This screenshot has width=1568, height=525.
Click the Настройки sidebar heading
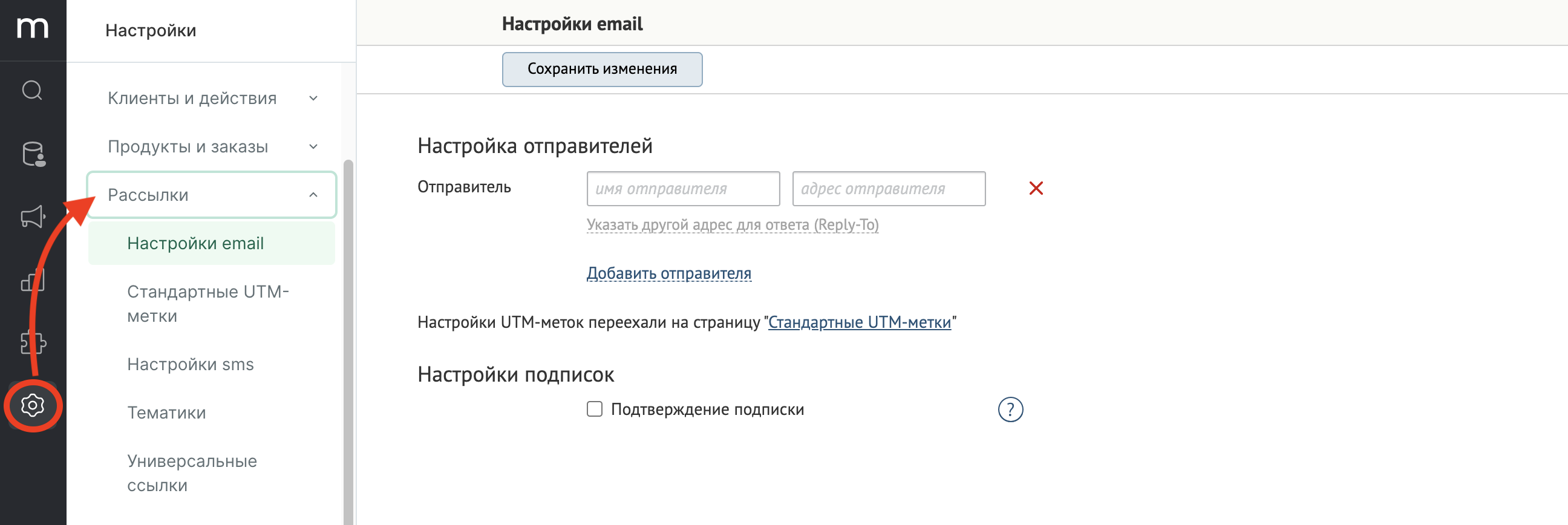click(151, 30)
